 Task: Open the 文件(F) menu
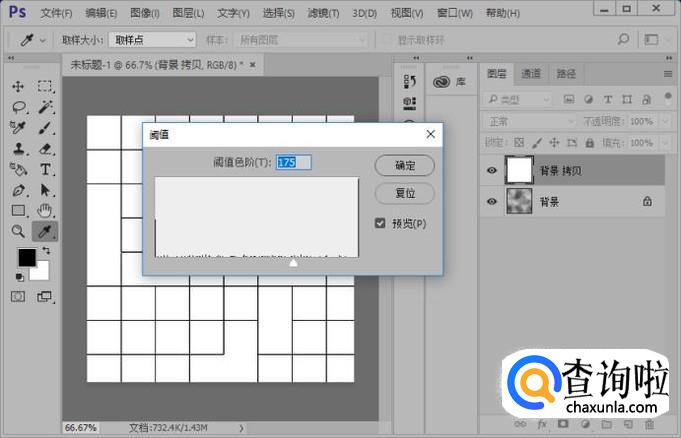point(56,13)
